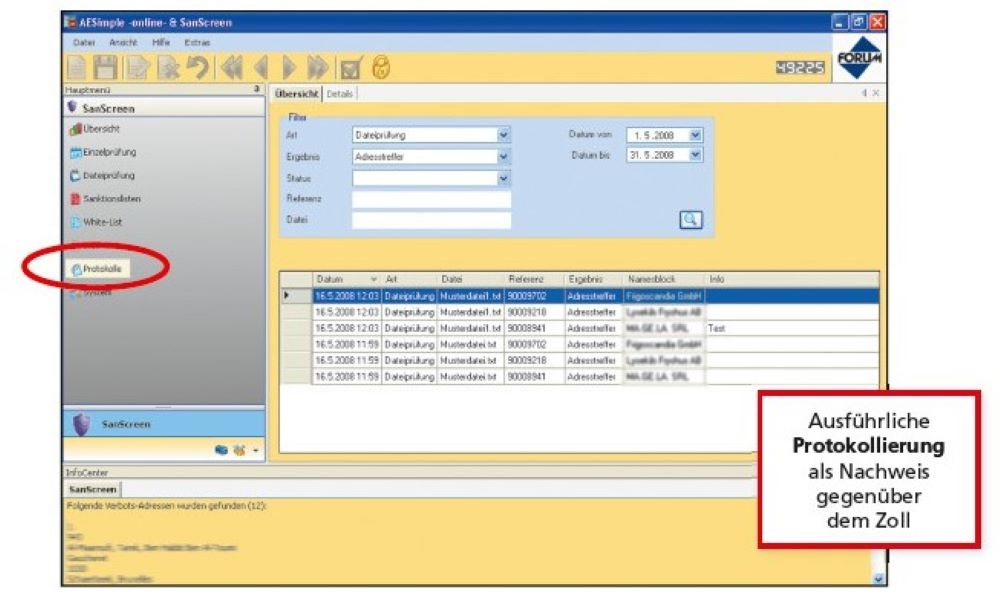Click 'Musterdatei.txt' in the 90009702 row
Image resolution: width=1000 pixels, height=603 pixels.
(x=470, y=344)
